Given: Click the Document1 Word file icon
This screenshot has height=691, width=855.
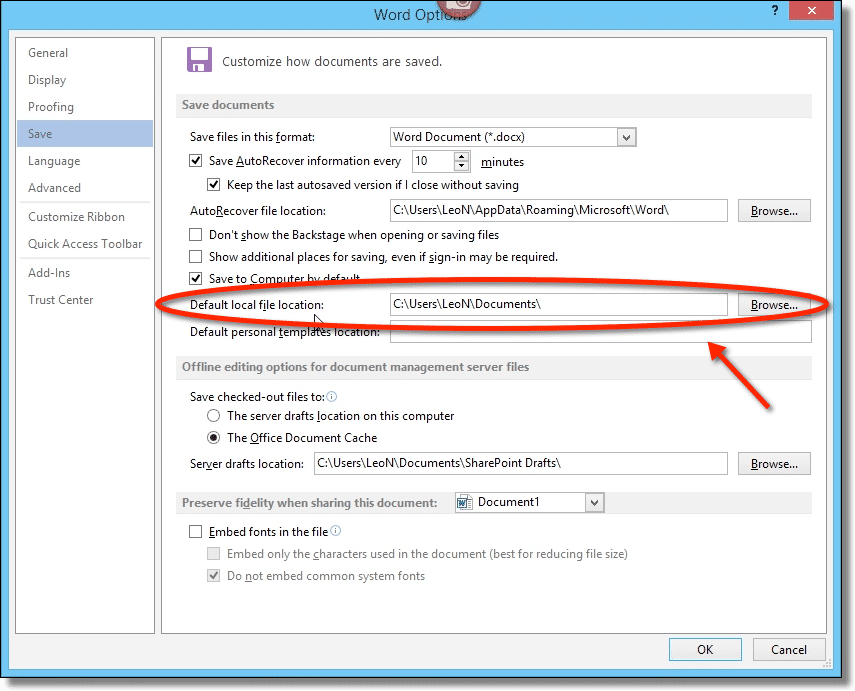Looking at the screenshot, I should 465,502.
